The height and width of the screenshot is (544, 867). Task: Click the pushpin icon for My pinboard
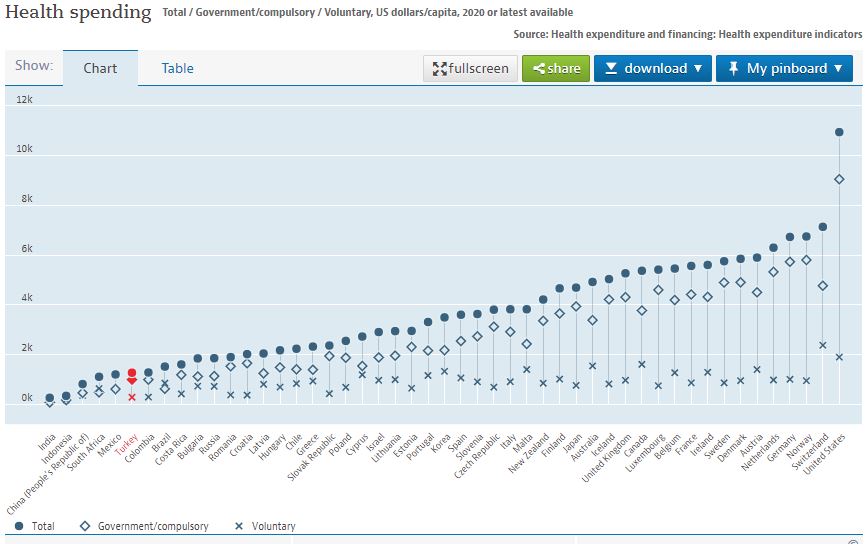coord(733,69)
